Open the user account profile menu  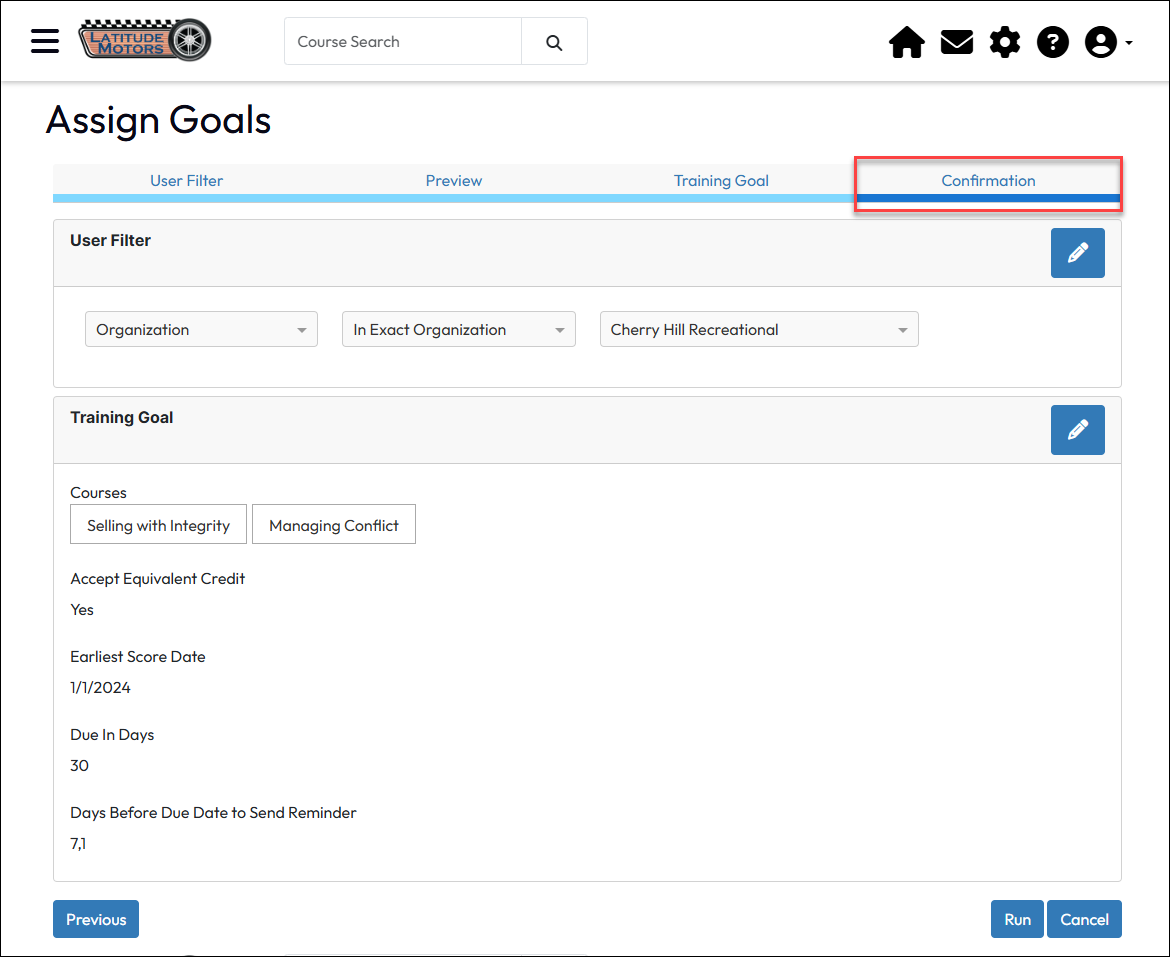pyautogui.click(x=1107, y=42)
